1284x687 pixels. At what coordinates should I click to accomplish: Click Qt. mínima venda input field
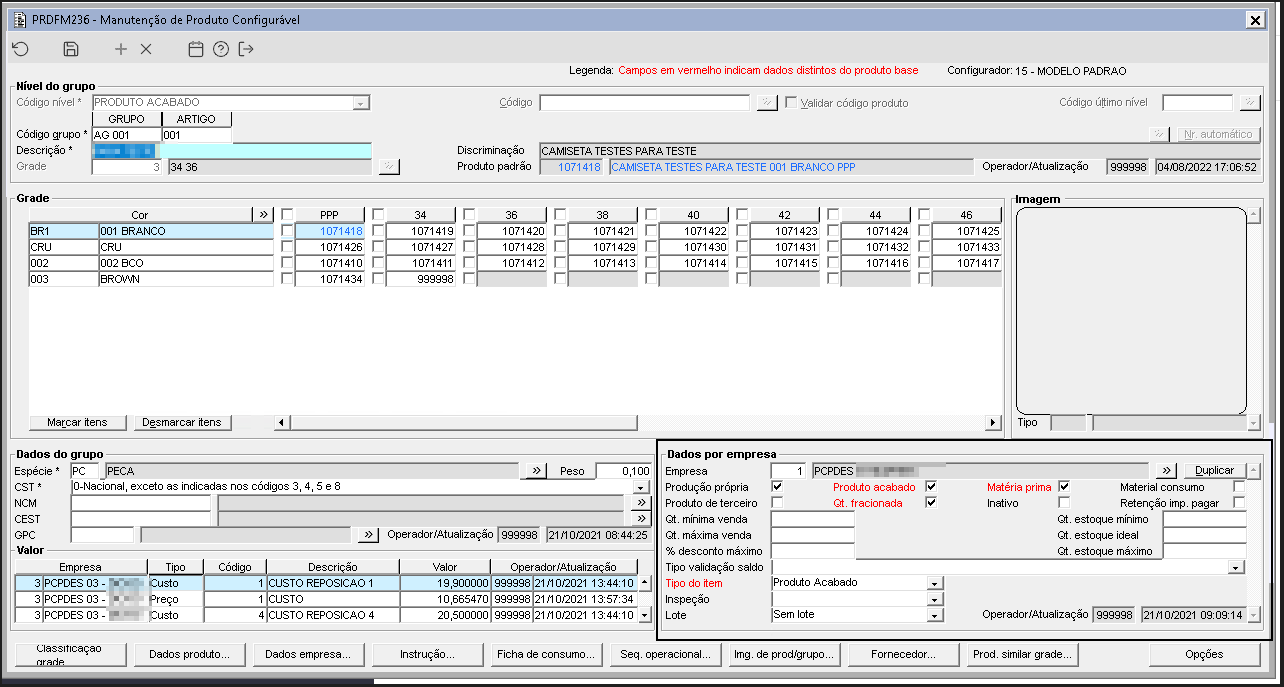point(813,519)
